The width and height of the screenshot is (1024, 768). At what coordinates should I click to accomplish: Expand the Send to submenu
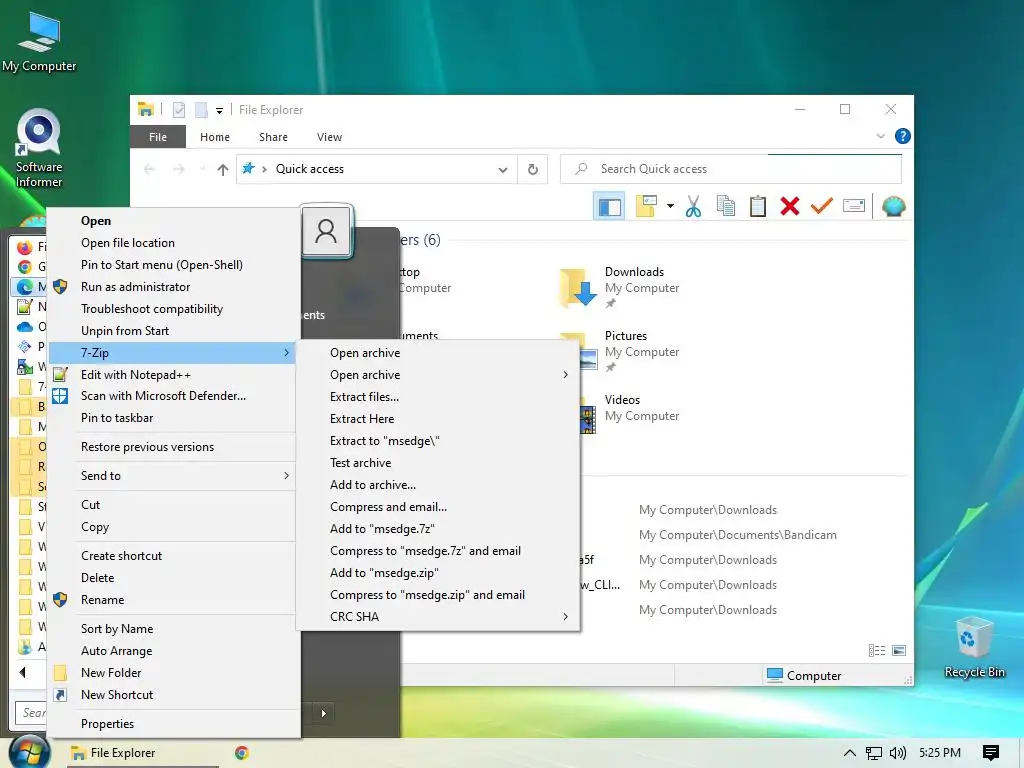[x=286, y=476]
